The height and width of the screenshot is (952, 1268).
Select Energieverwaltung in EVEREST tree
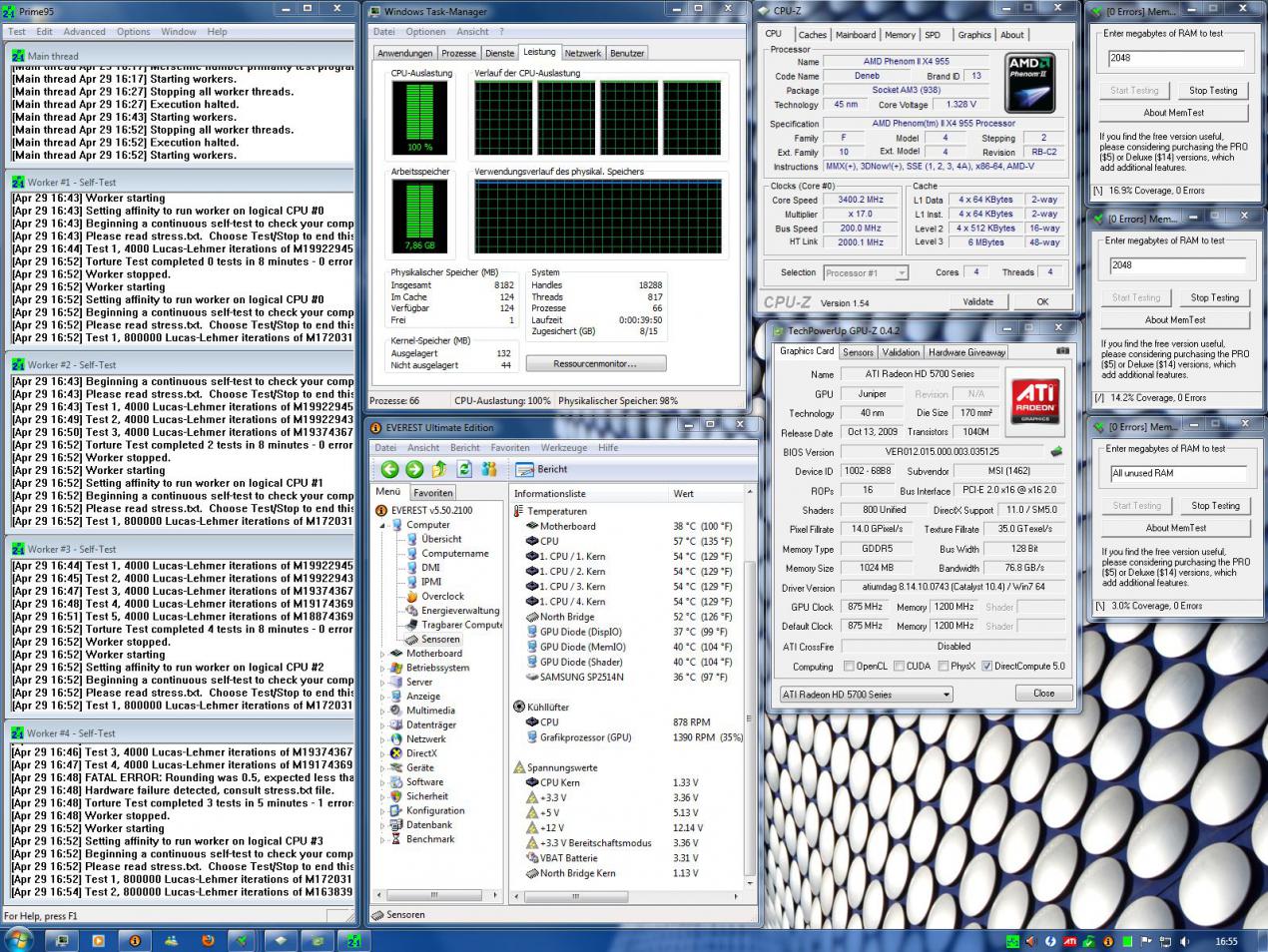[x=460, y=611]
